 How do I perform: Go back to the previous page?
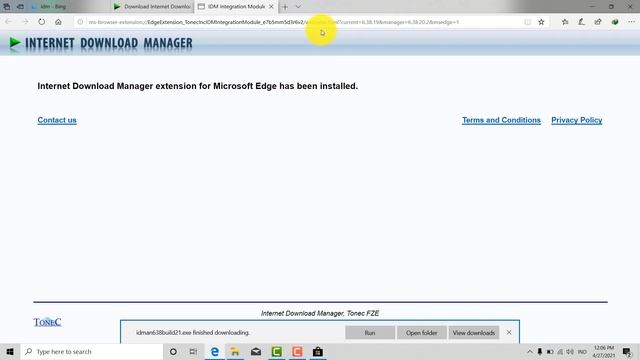pyautogui.click(x=9, y=22)
